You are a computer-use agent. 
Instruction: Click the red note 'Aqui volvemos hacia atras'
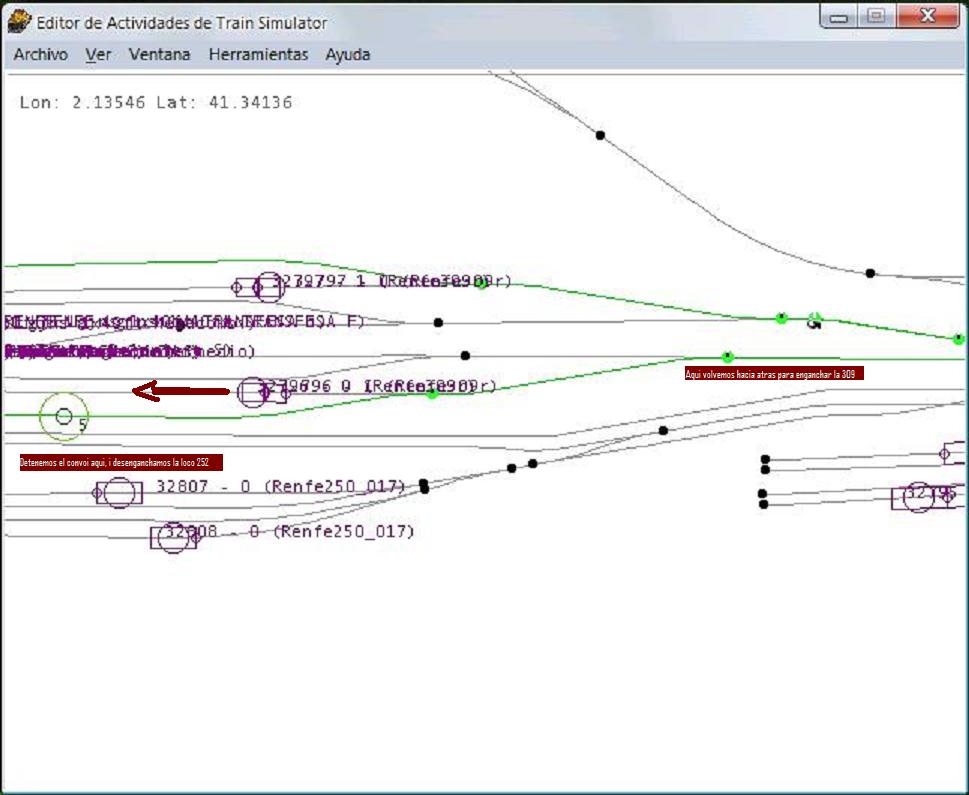pyautogui.click(x=772, y=373)
